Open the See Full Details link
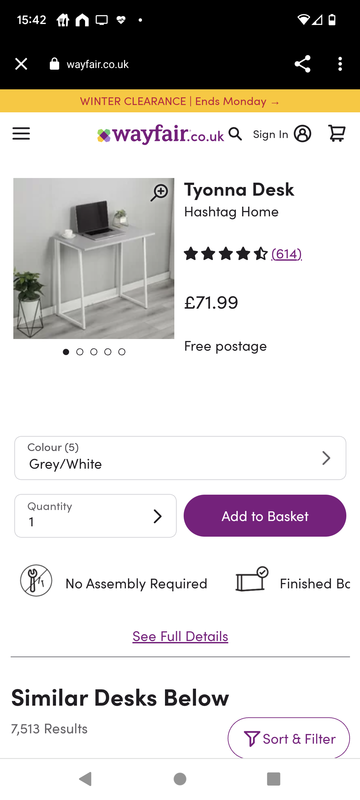Screen dimensions: 360x800 180,636
